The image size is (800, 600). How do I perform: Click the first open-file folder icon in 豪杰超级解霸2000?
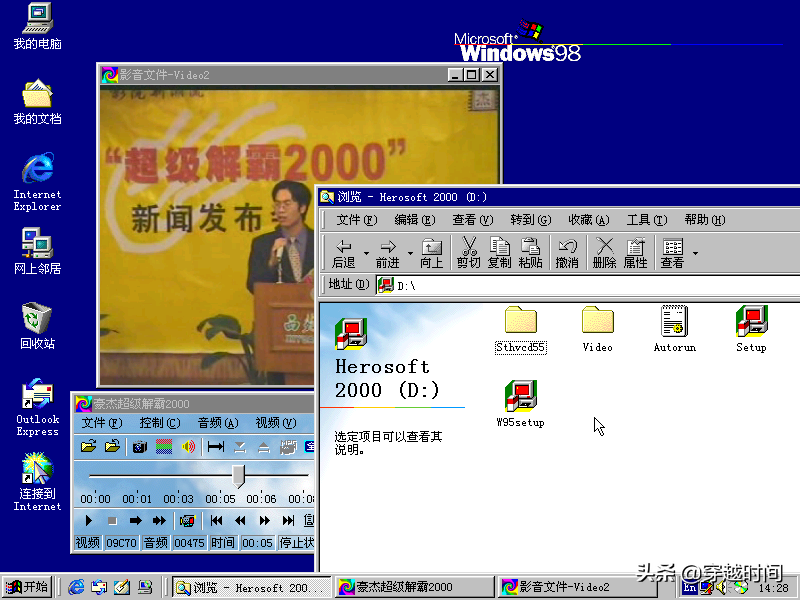tap(88, 447)
